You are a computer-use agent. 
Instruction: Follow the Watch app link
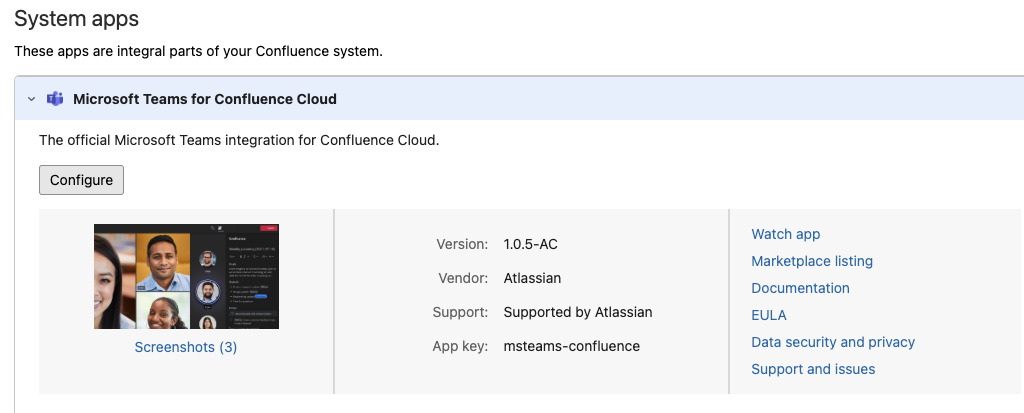point(786,234)
